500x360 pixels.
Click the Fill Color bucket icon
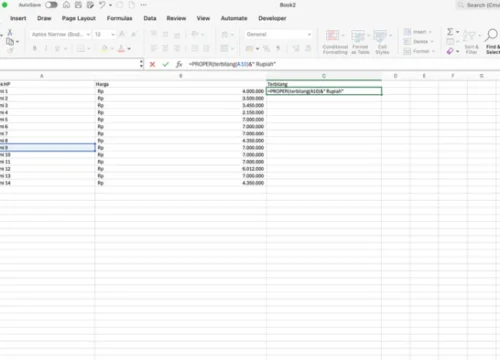pyautogui.click(x=104, y=49)
